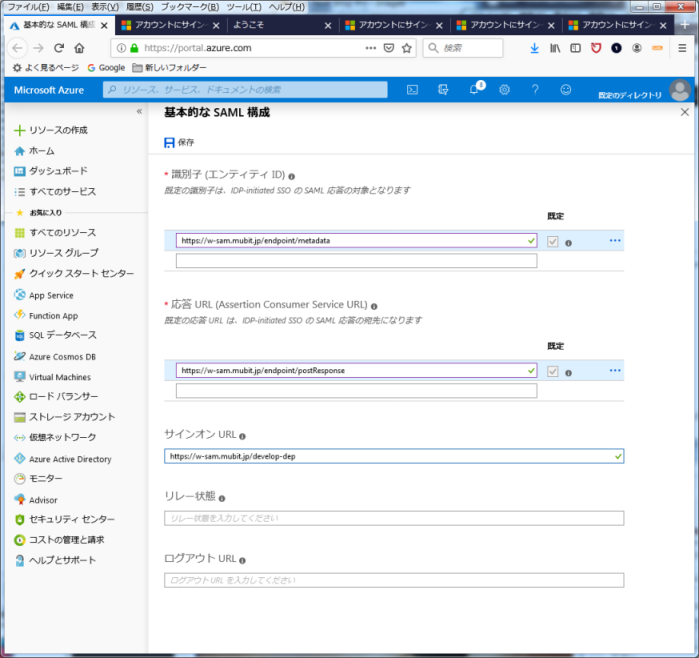Click empty second identifier field
Viewport: 699px width, 658px height.
coord(356,261)
